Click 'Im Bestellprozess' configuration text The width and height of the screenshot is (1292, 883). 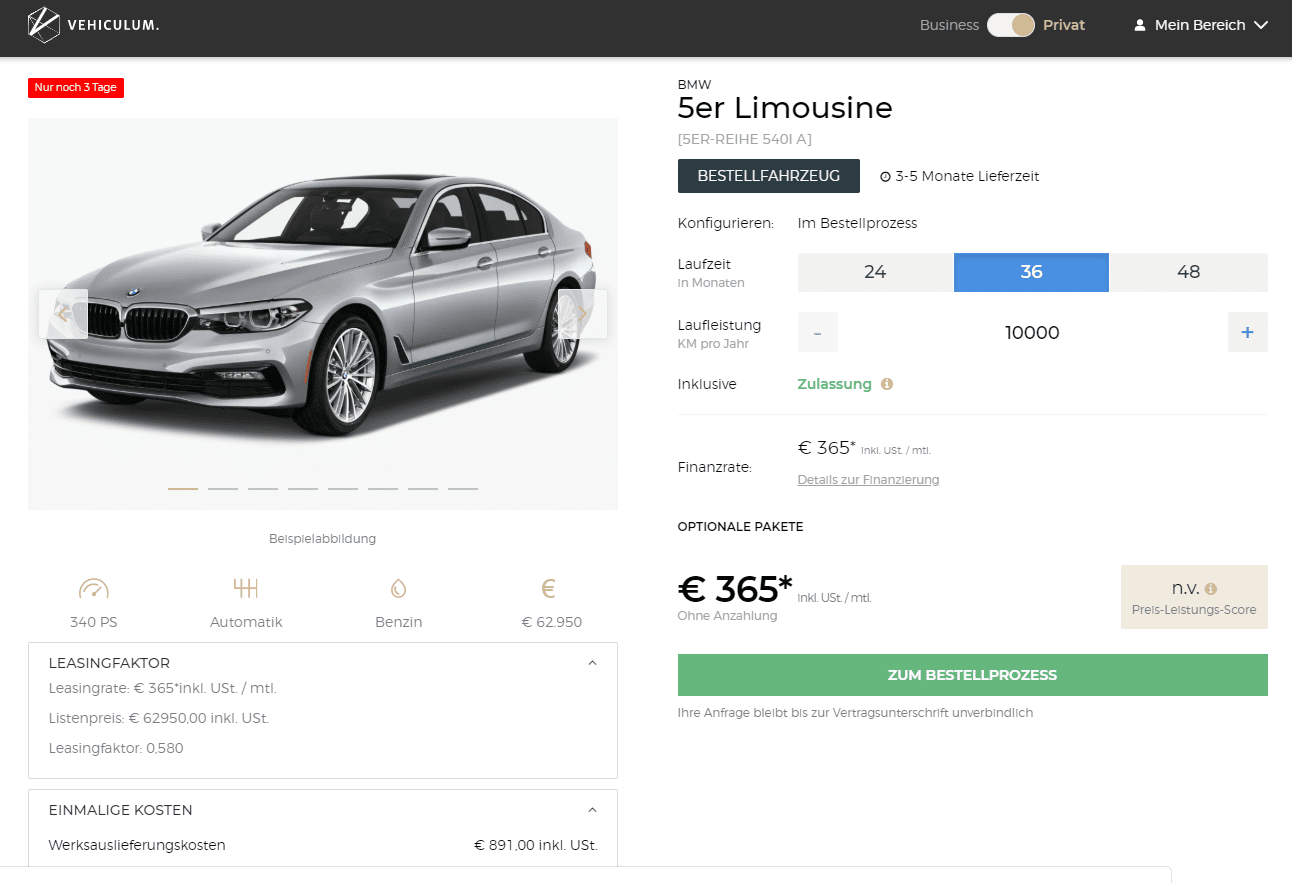(857, 223)
